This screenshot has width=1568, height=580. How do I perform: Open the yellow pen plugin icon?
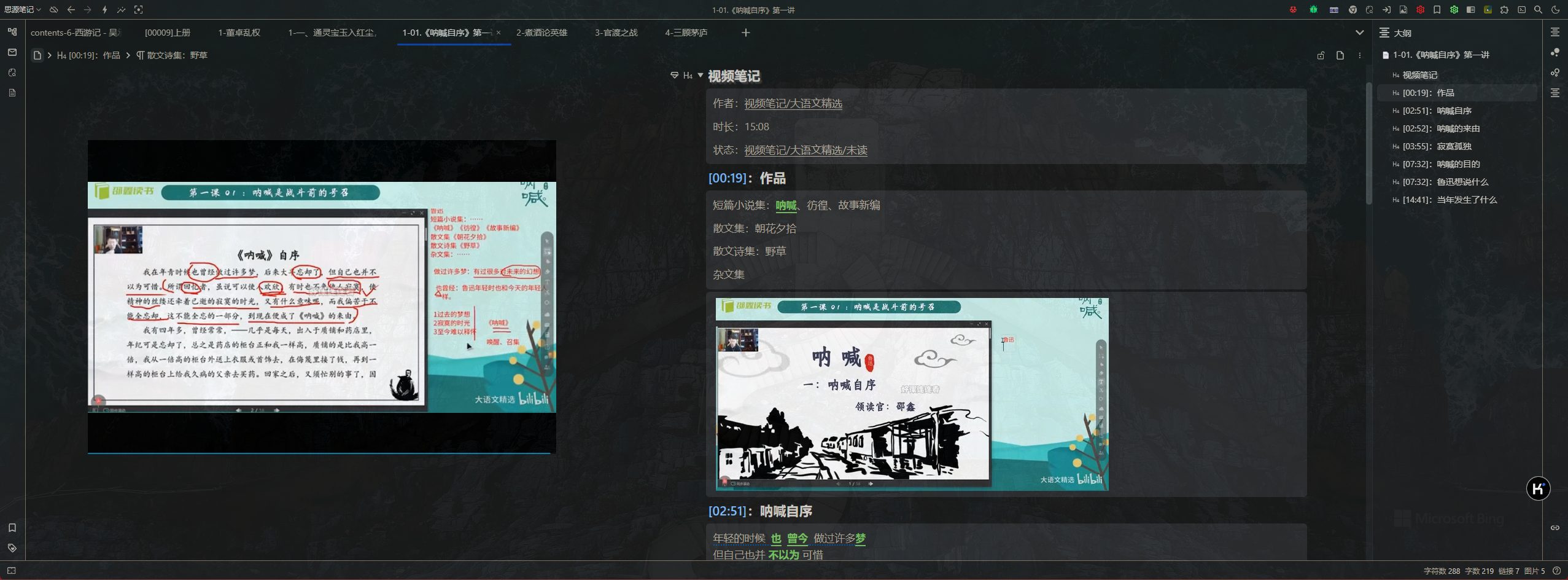[x=1488, y=10]
